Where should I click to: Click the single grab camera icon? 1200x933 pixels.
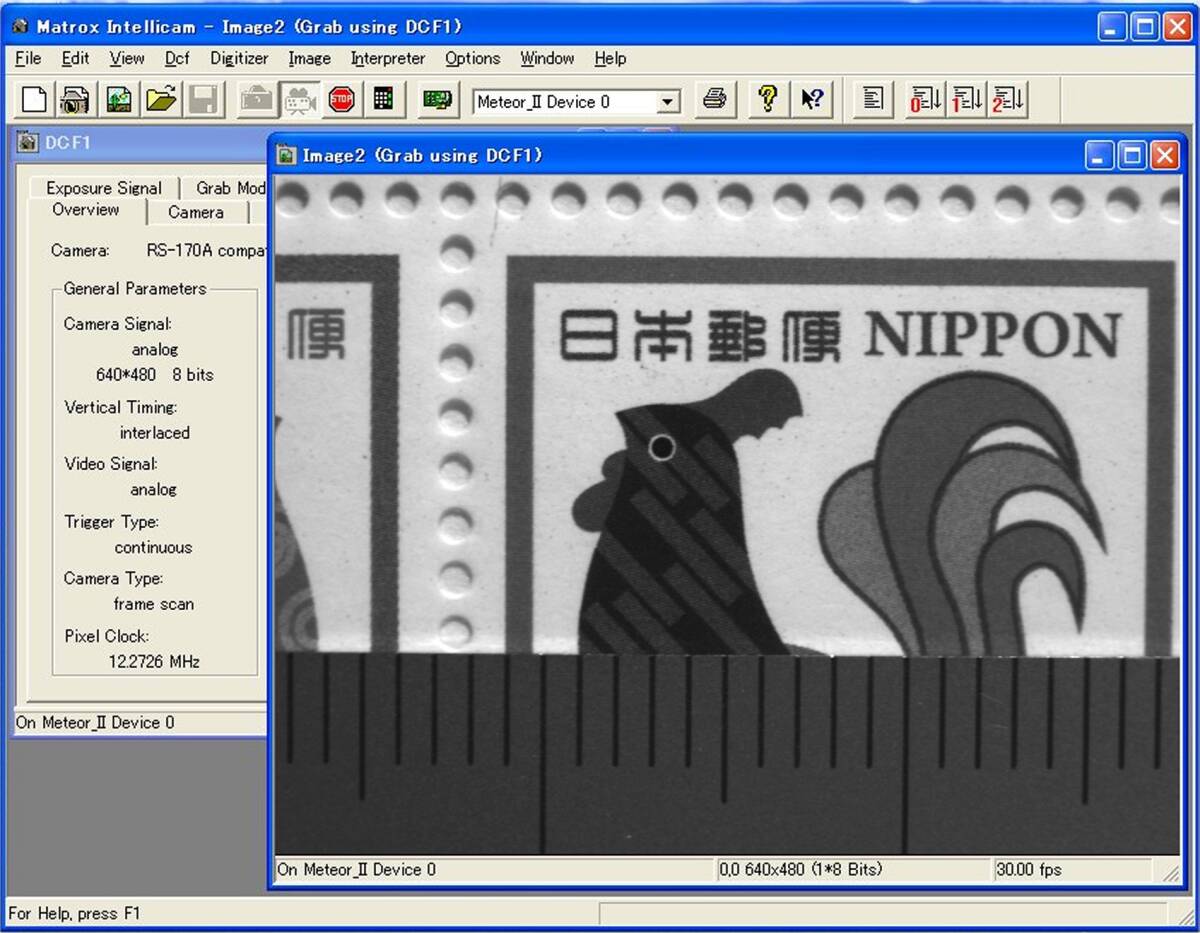257,100
